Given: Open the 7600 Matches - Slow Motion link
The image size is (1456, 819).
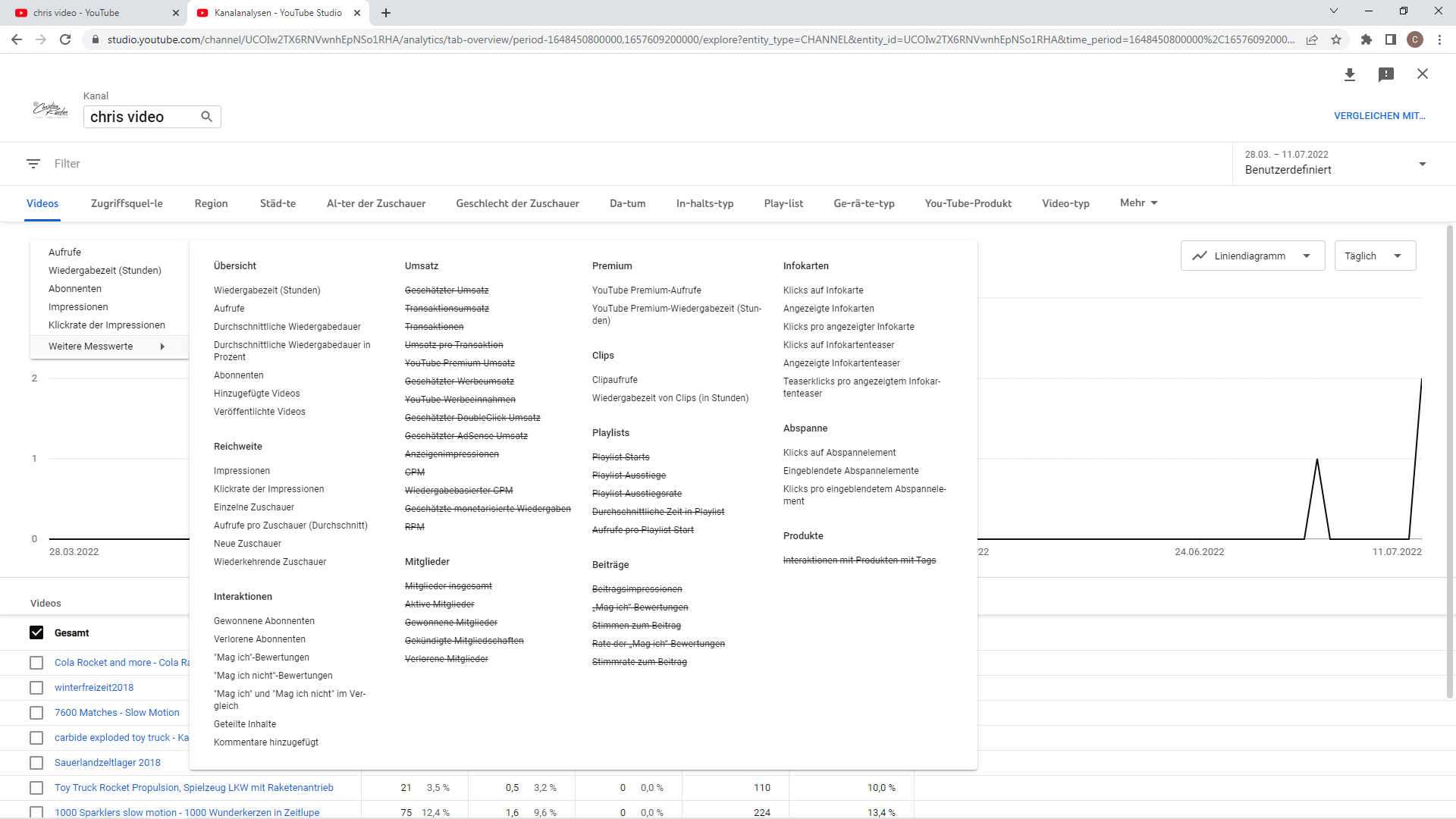Looking at the screenshot, I should click(117, 713).
